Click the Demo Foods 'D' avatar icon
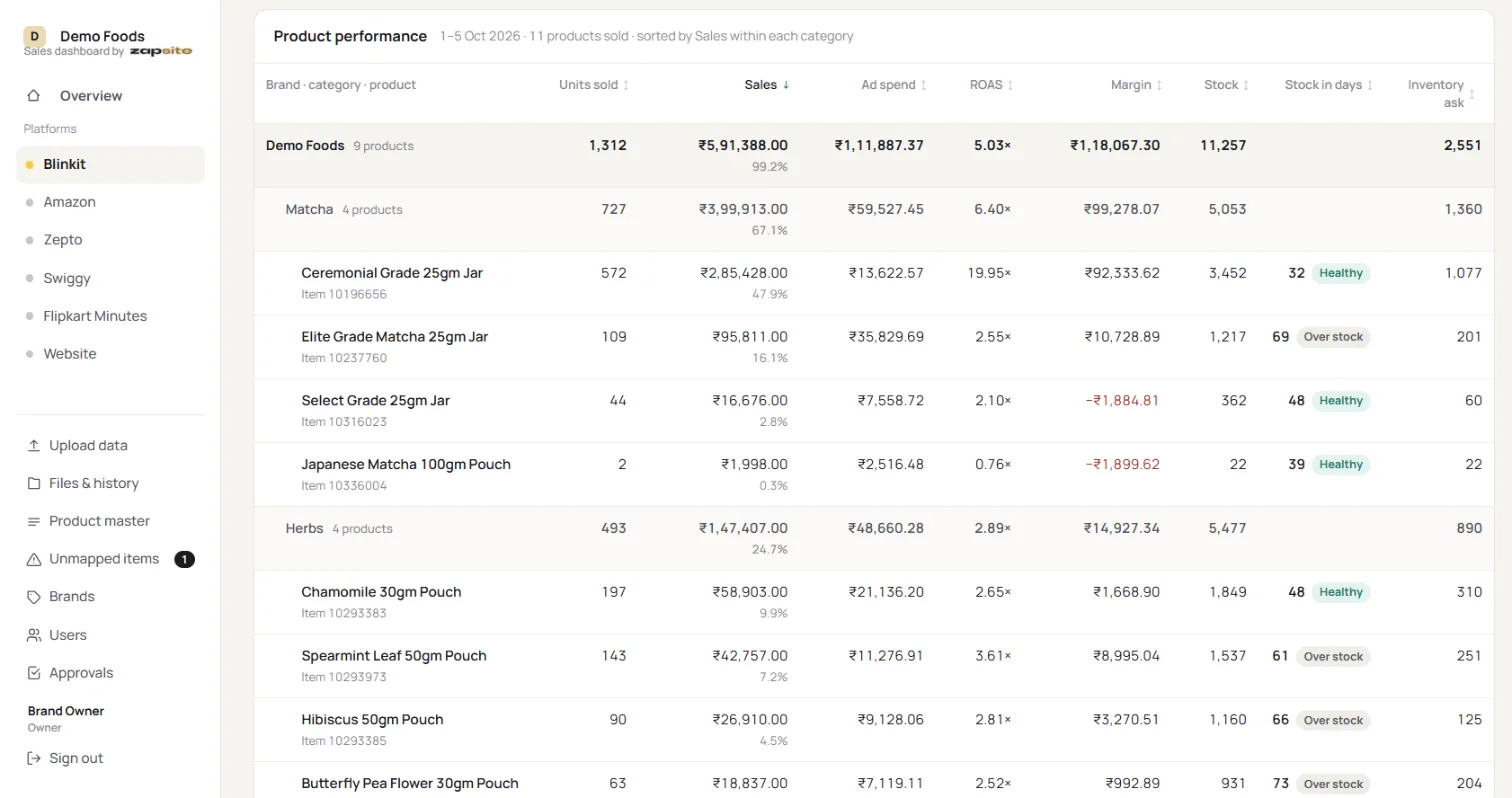The height and width of the screenshot is (798, 1512). (35, 36)
